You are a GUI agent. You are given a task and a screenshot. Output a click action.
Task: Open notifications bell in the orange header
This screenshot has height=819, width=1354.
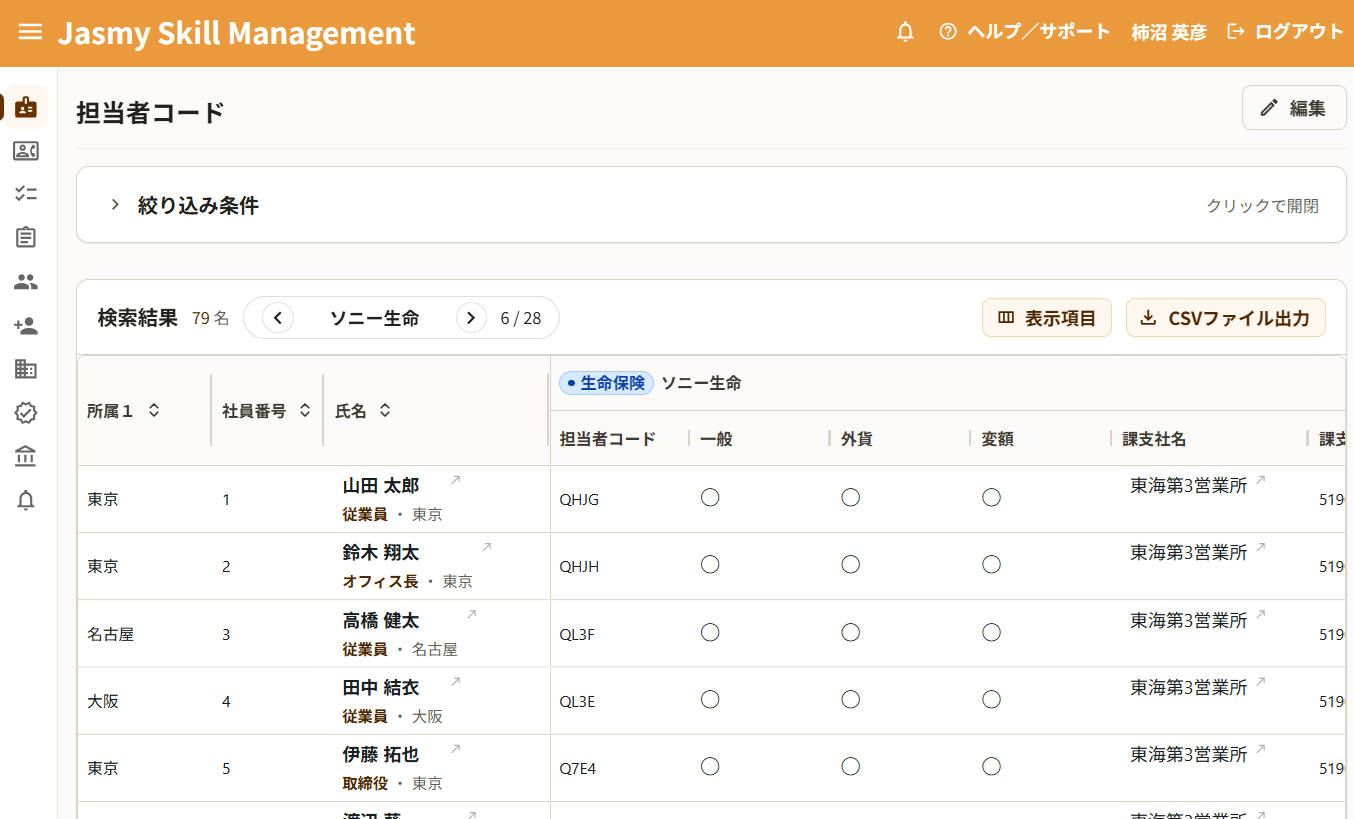tap(906, 32)
